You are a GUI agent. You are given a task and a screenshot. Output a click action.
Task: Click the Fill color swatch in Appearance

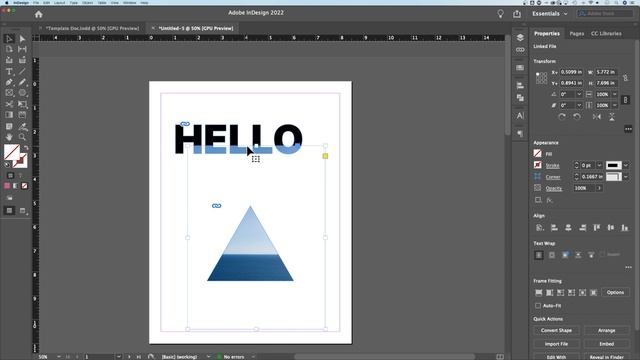coord(538,153)
